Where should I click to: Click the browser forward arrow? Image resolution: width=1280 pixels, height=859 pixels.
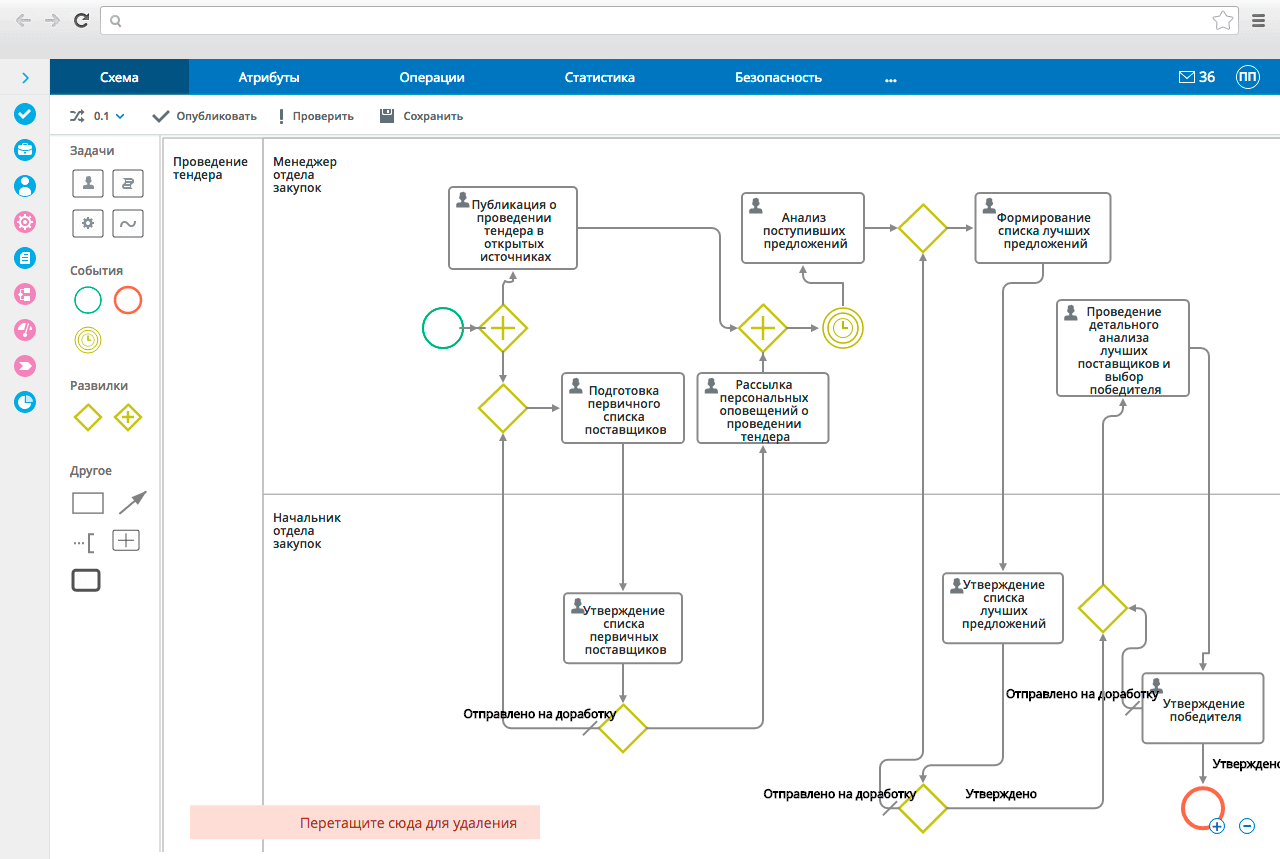tap(52, 20)
